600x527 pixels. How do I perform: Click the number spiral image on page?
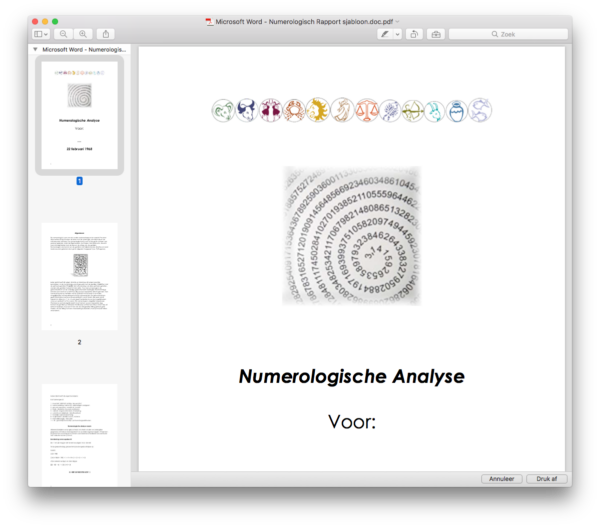pyautogui.click(x=351, y=236)
